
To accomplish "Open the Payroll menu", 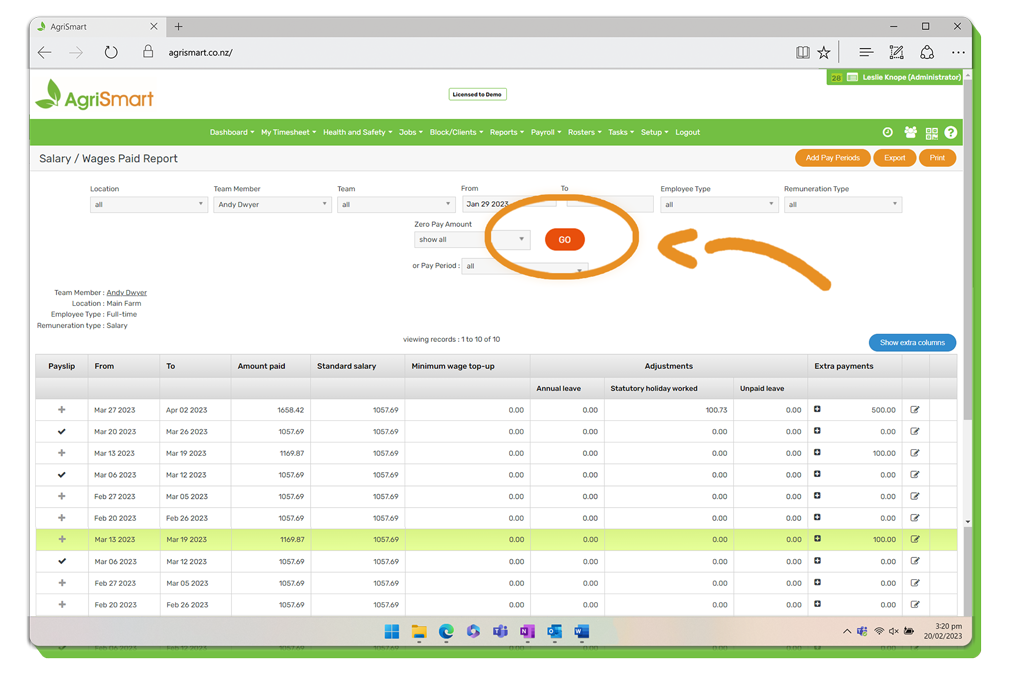I will click(545, 132).
